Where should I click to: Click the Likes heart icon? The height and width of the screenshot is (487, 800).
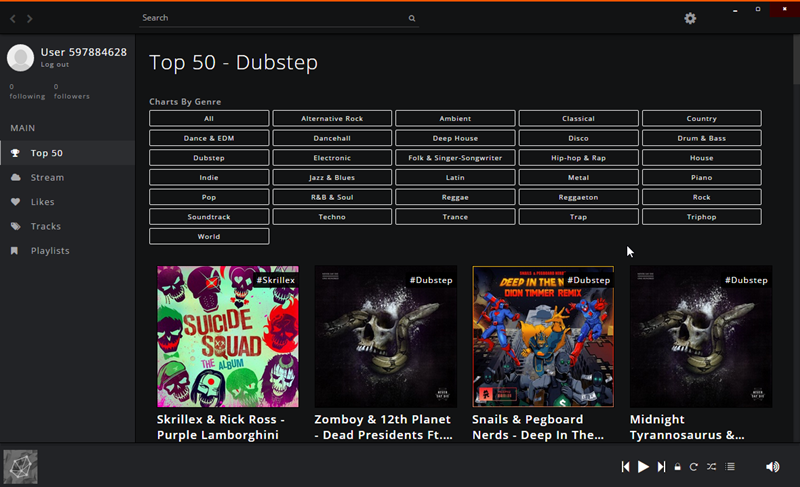pos(15,202)
